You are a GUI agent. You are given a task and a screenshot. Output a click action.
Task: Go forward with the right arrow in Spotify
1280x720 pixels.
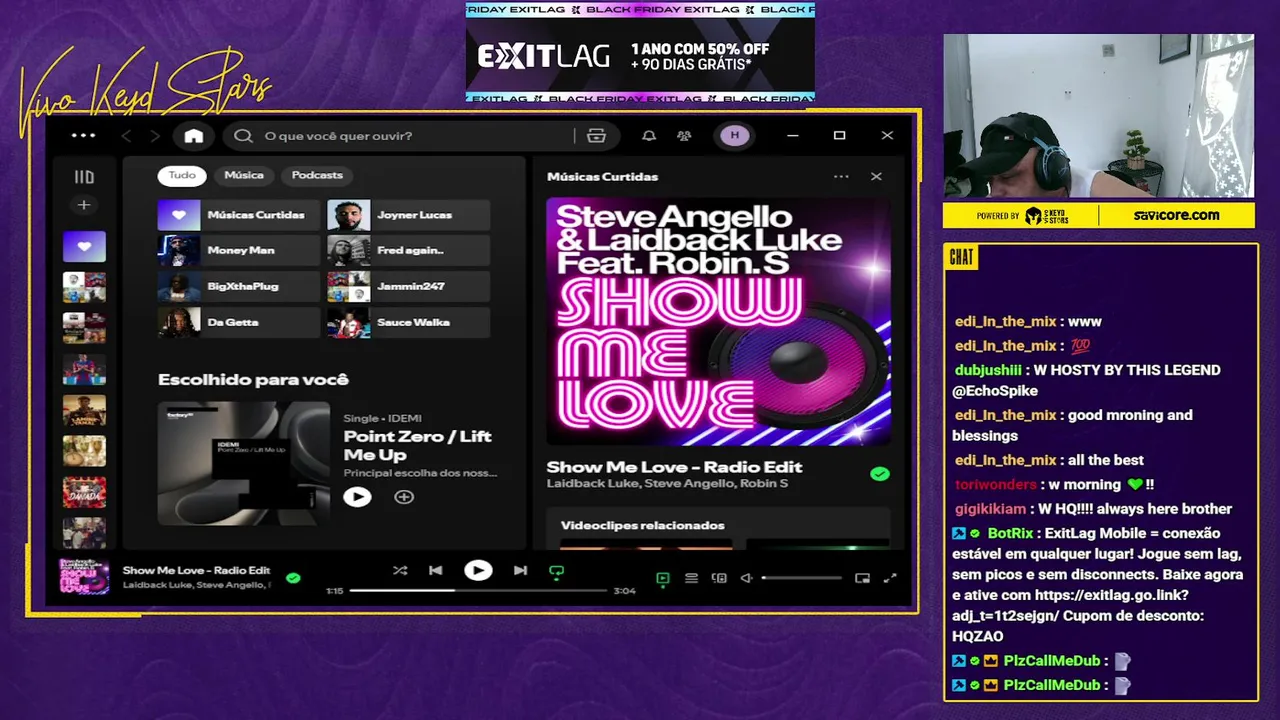click(155, 136)
